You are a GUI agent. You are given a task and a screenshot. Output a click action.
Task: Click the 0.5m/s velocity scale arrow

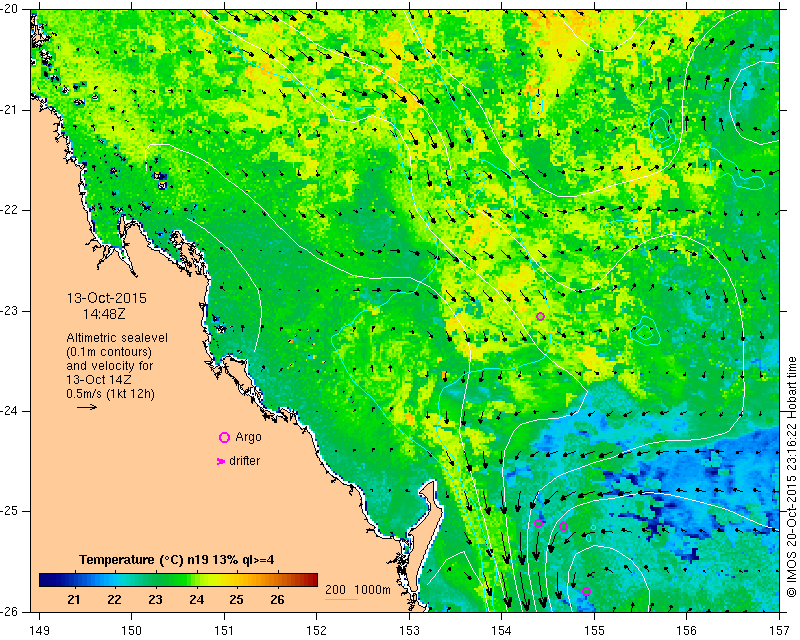click(87, 407)
